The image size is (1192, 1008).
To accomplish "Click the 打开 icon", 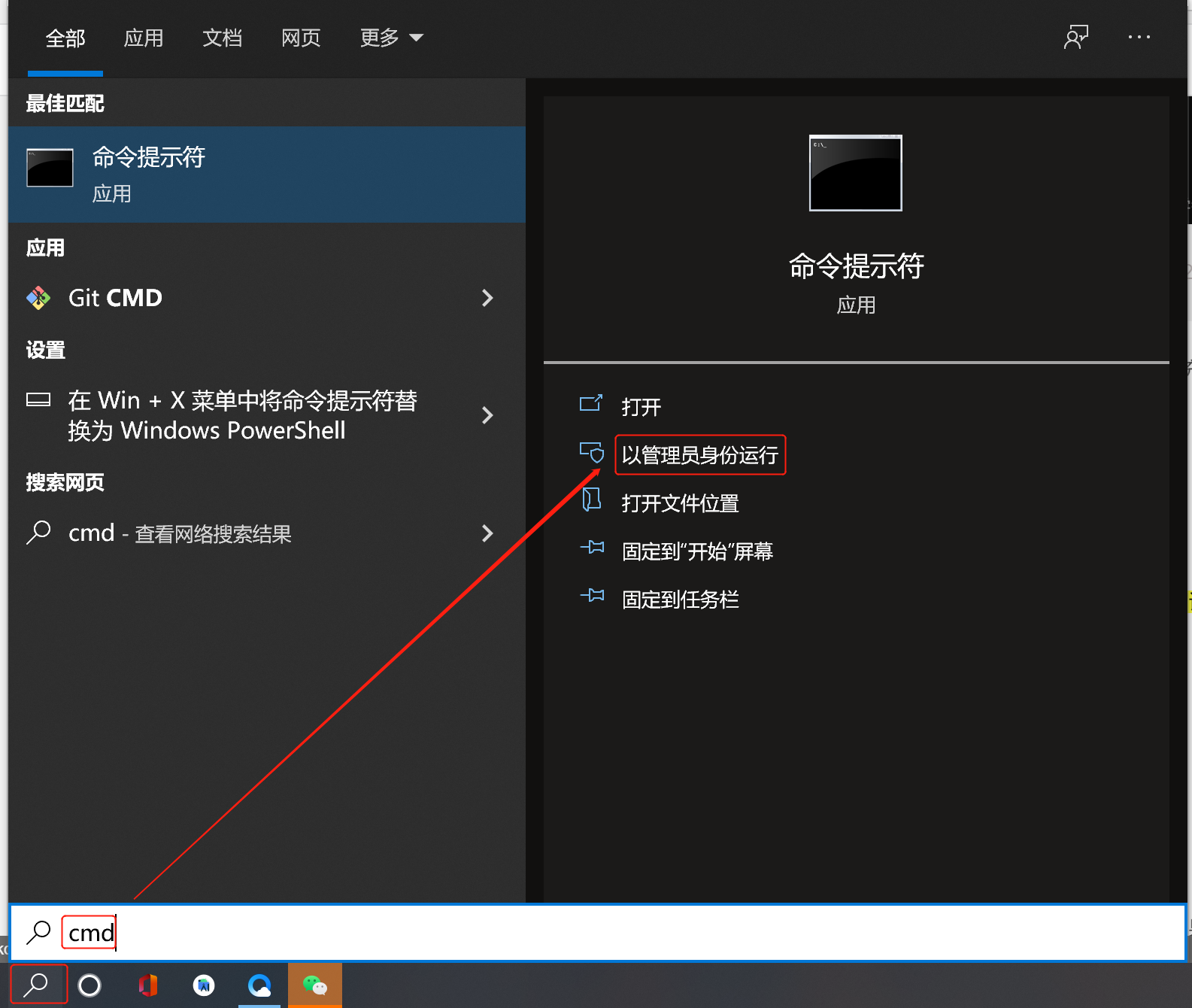I will [x=591, y=404].
